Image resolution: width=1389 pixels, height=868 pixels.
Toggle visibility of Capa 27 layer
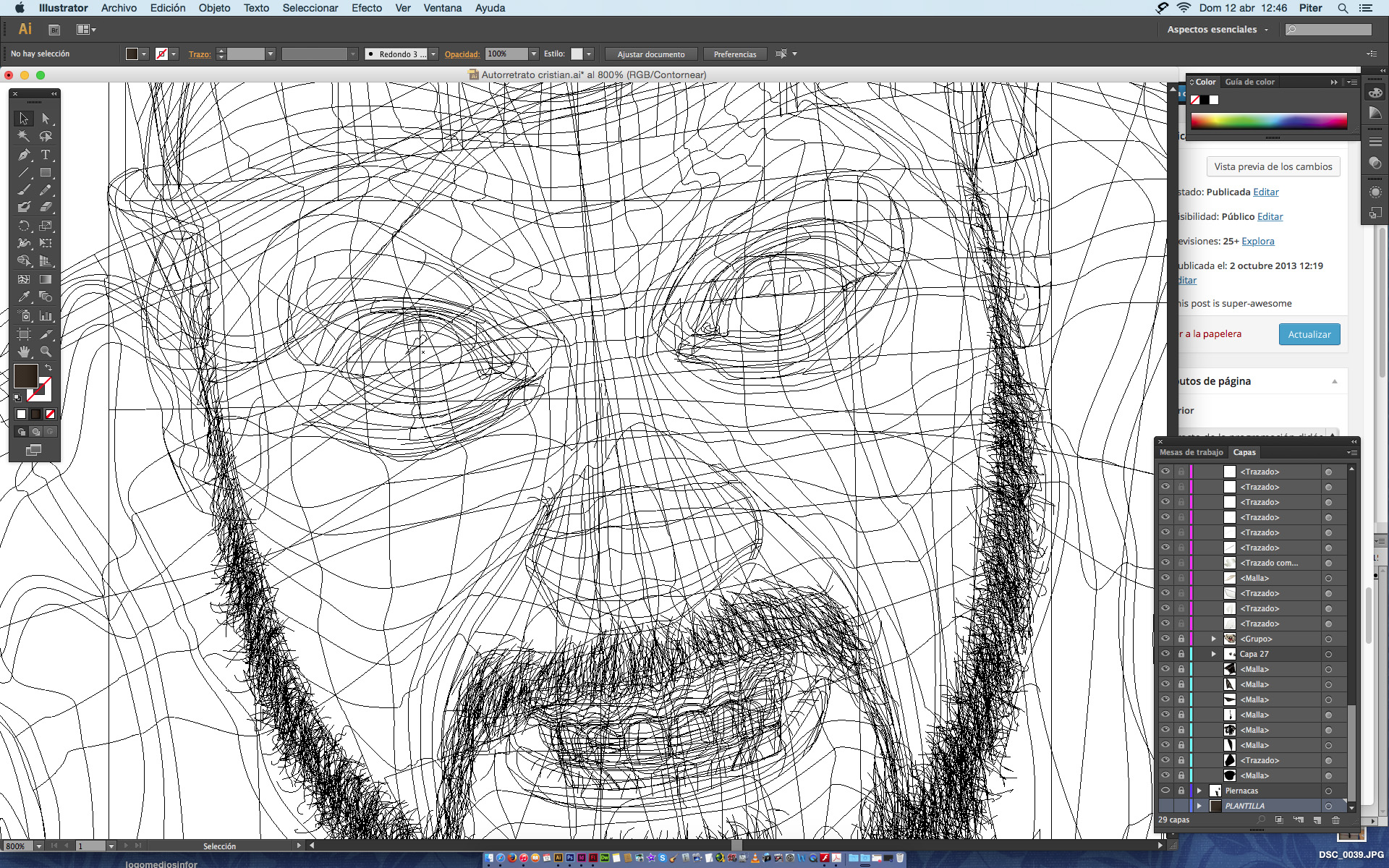(1165, 654)
